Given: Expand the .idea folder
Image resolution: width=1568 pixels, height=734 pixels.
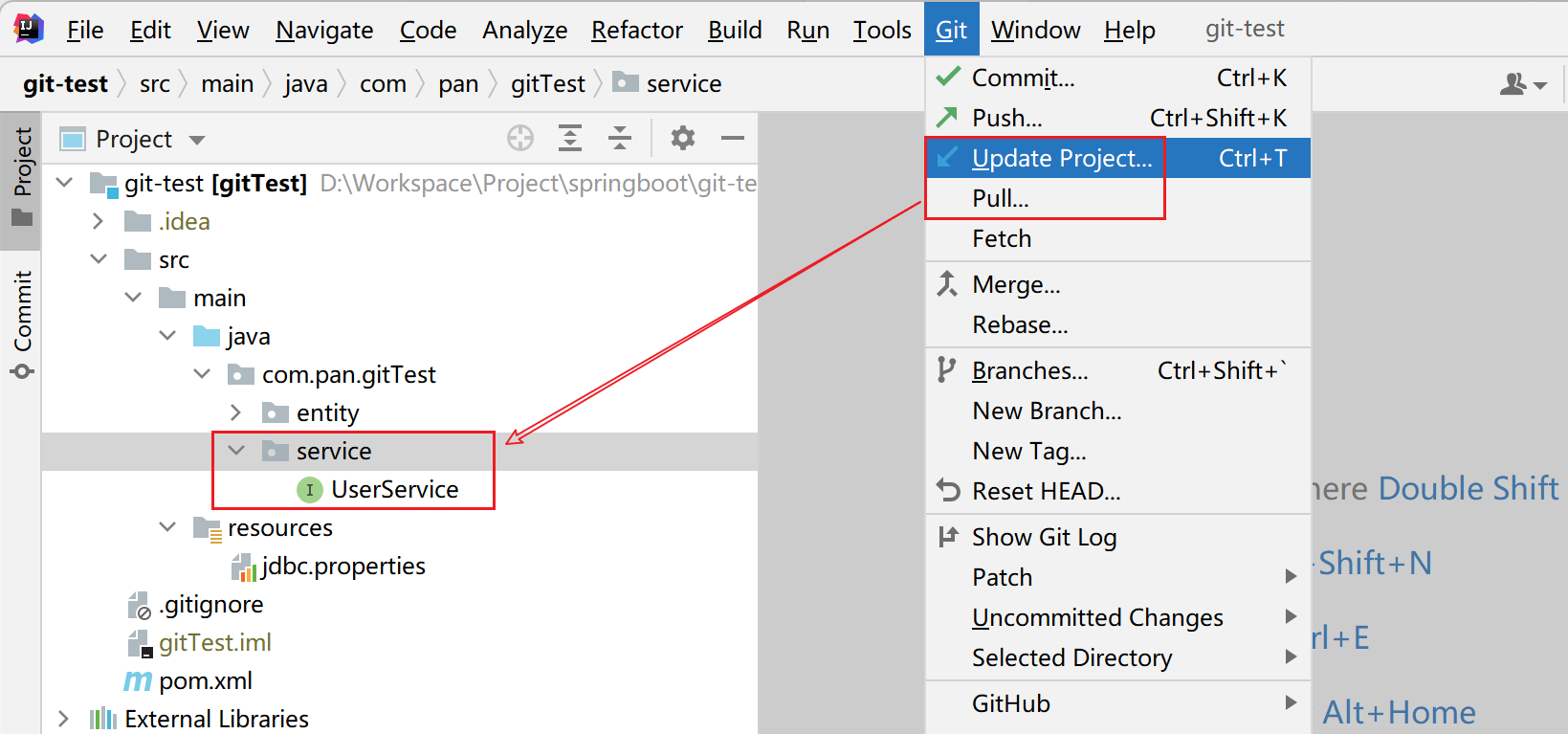Looking at the screenshot, I should [98, 221].
